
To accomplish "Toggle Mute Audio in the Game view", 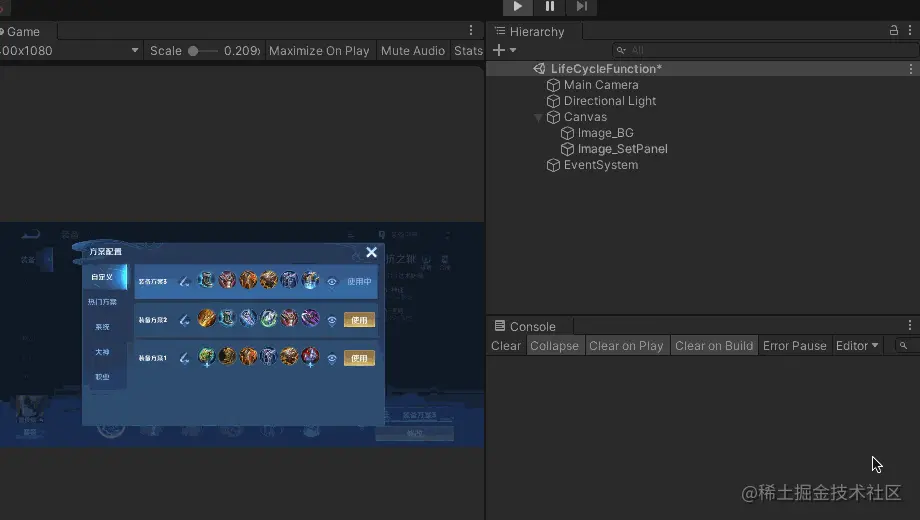I will (x=413, y=51).
